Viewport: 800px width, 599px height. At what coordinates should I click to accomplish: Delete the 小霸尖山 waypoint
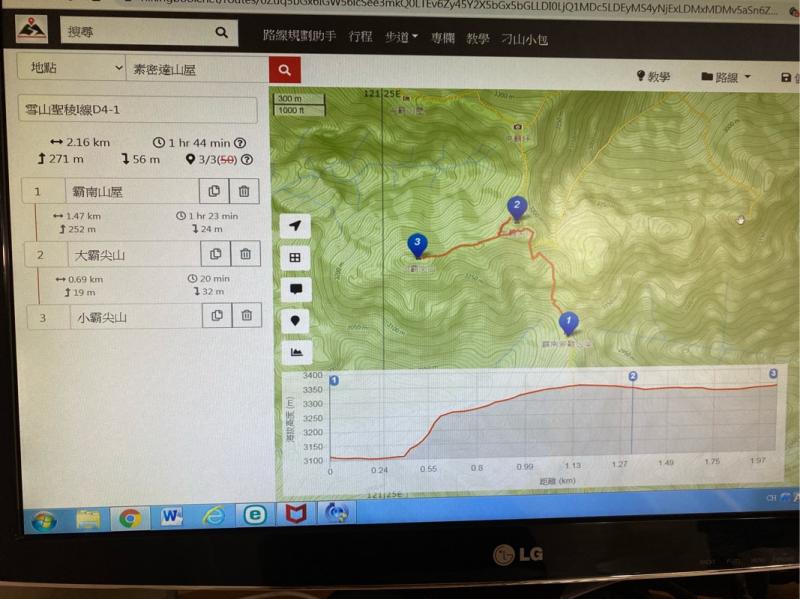click(246, 315)
